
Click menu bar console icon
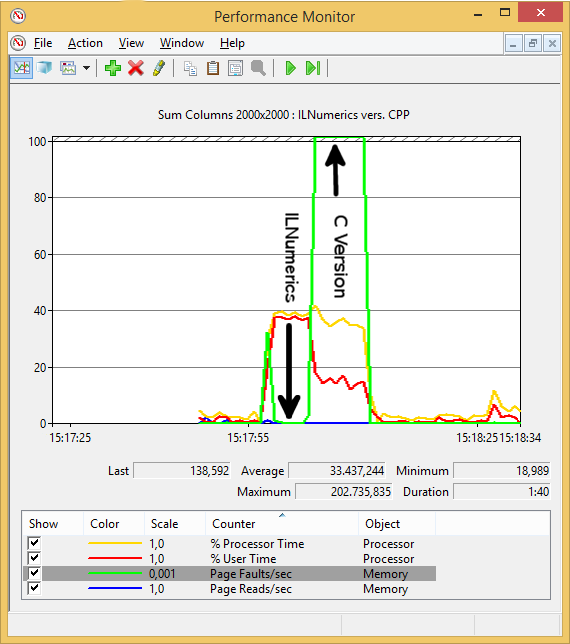pos(18,43)
